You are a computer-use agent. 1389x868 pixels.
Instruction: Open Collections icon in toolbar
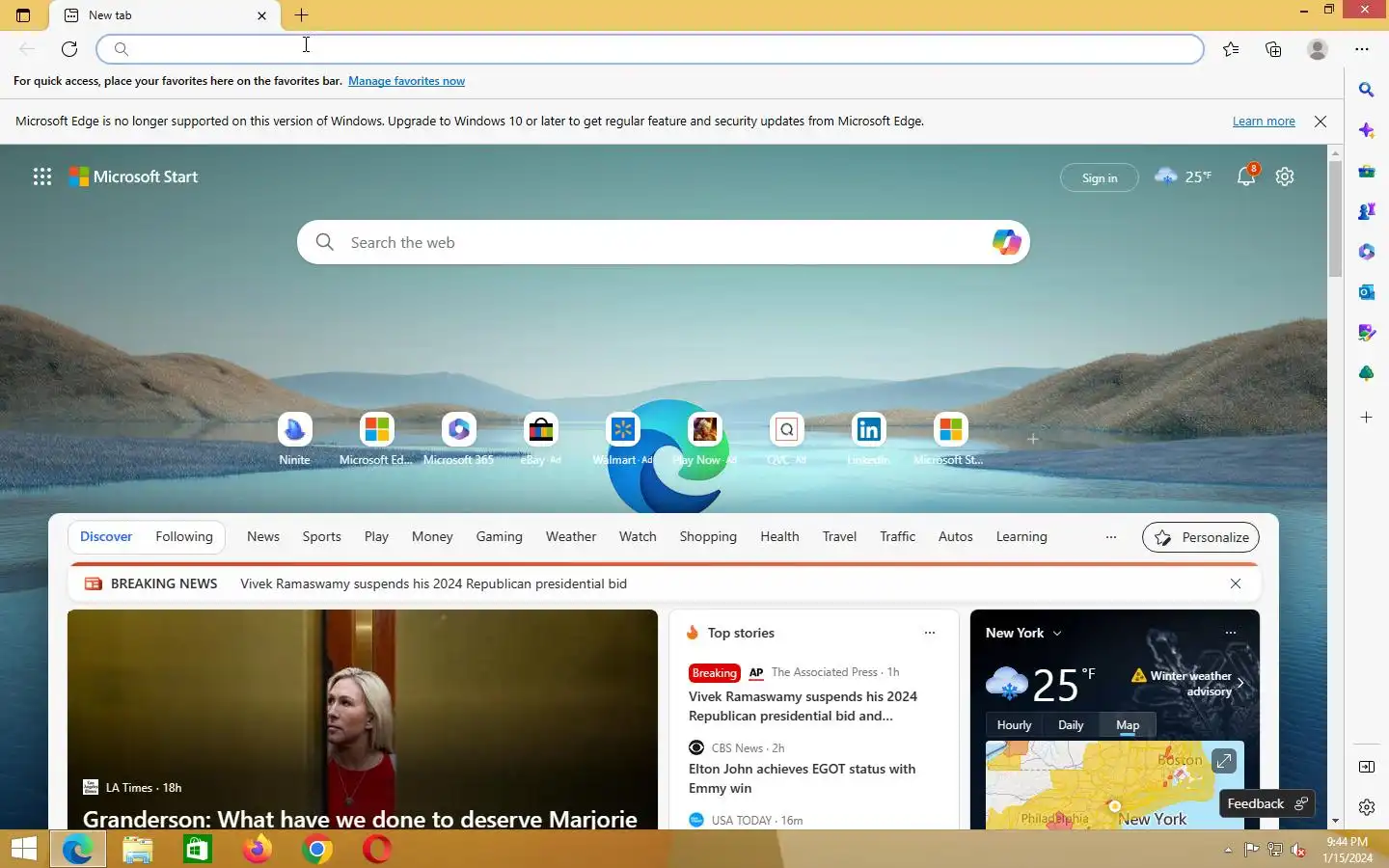coord(1273,49)
